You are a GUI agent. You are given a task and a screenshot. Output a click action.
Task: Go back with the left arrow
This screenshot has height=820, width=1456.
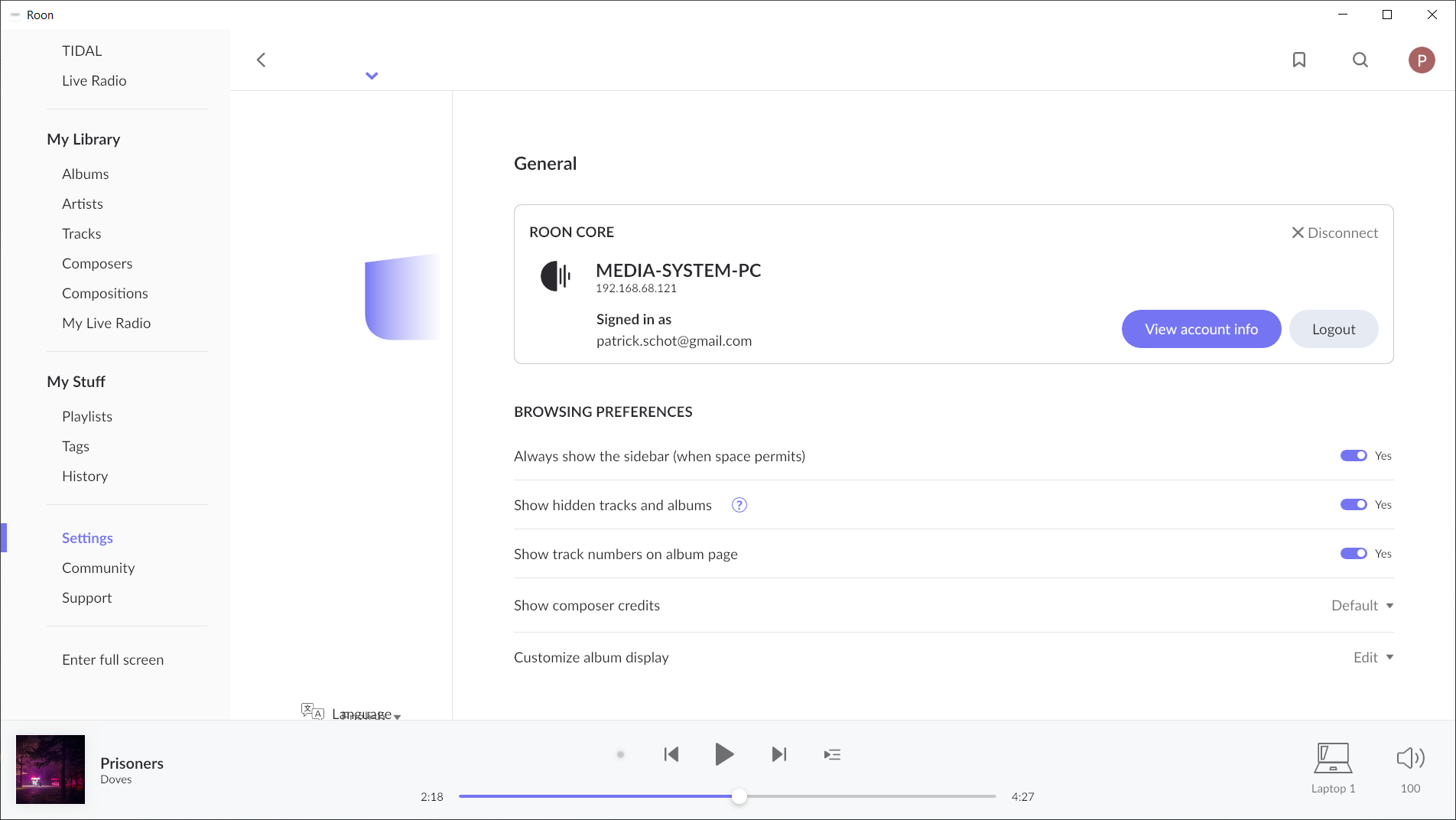point(262,60)
